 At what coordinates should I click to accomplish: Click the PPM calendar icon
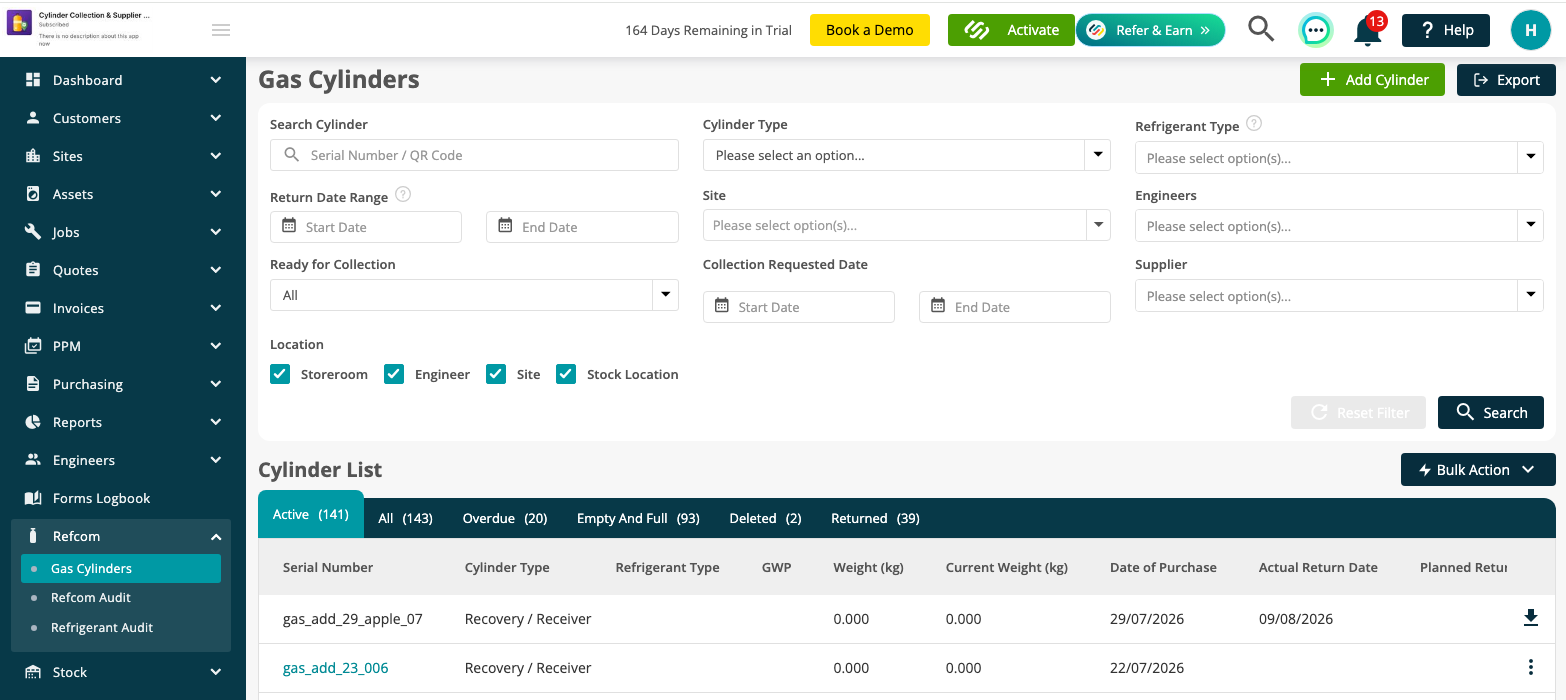coord(33,346)
